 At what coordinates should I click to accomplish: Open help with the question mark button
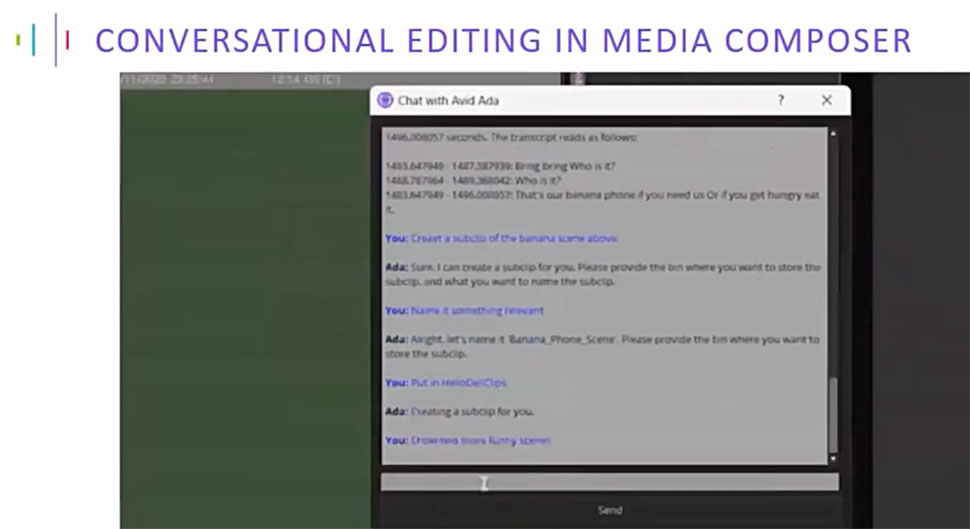(x=781, y=100)
